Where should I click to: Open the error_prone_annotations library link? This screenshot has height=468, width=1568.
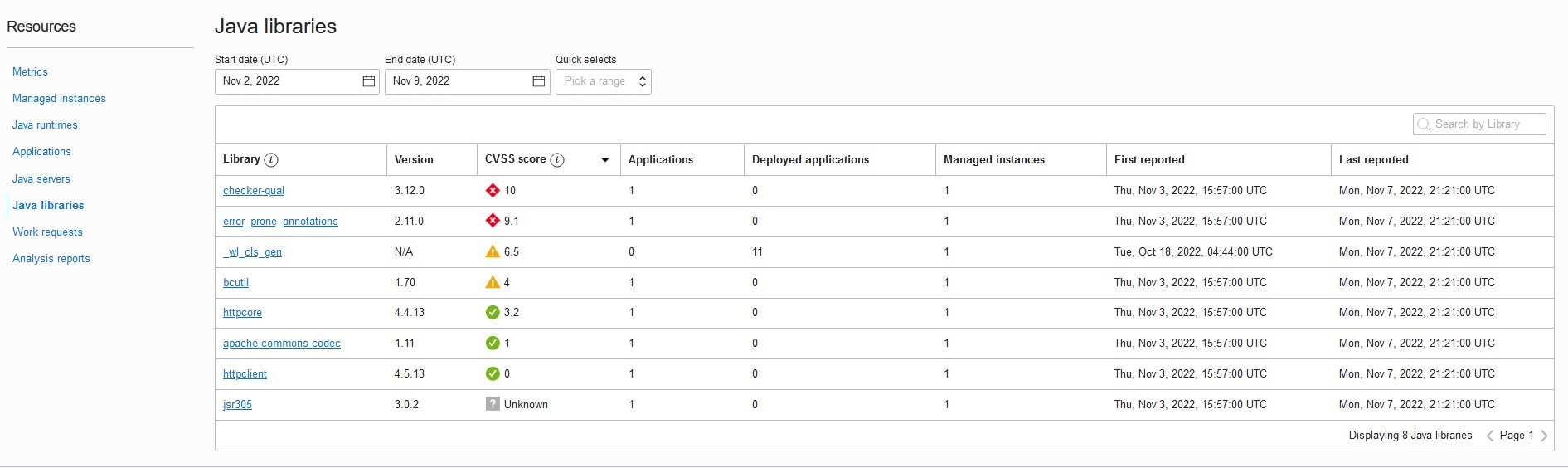280,222
